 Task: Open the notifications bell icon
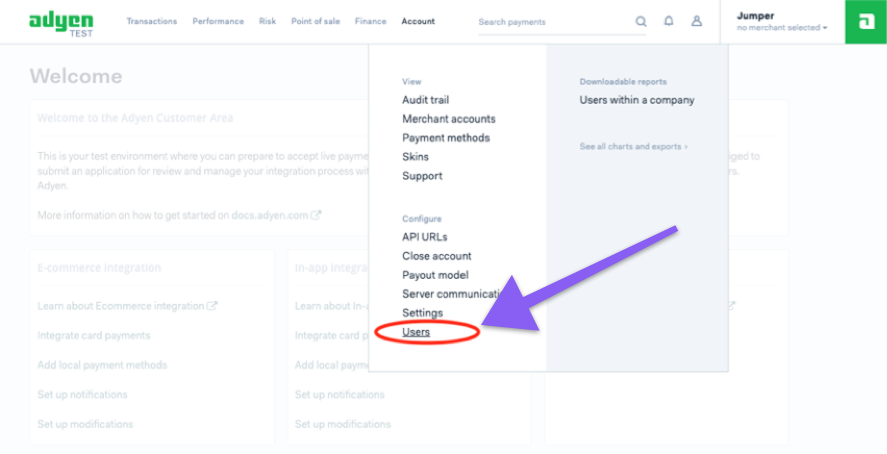coord(669,21)
